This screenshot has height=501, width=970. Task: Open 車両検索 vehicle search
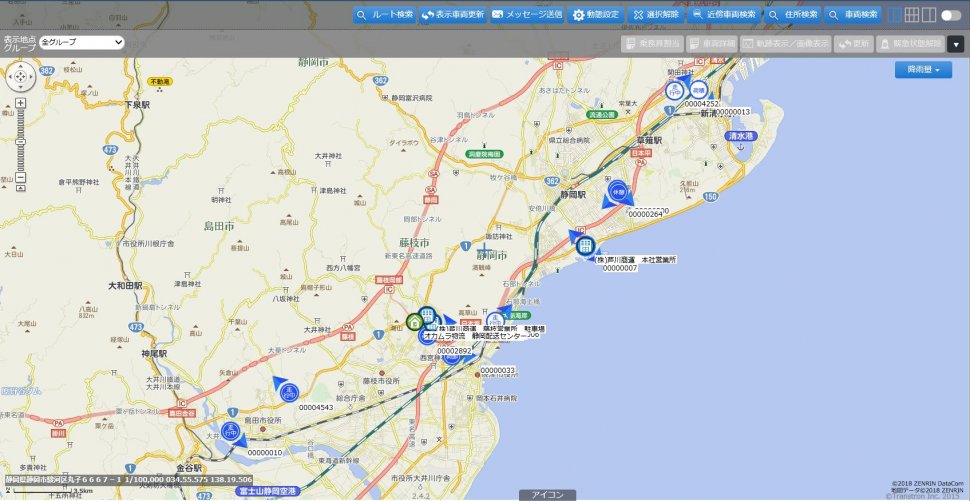(x=853, y=15)
